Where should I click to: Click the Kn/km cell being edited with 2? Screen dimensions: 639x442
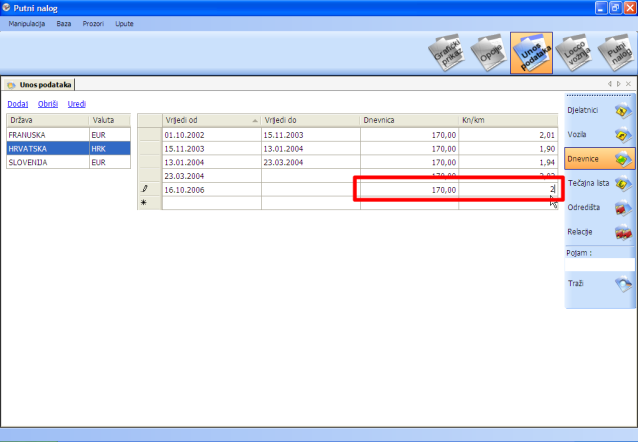point(508,190)
